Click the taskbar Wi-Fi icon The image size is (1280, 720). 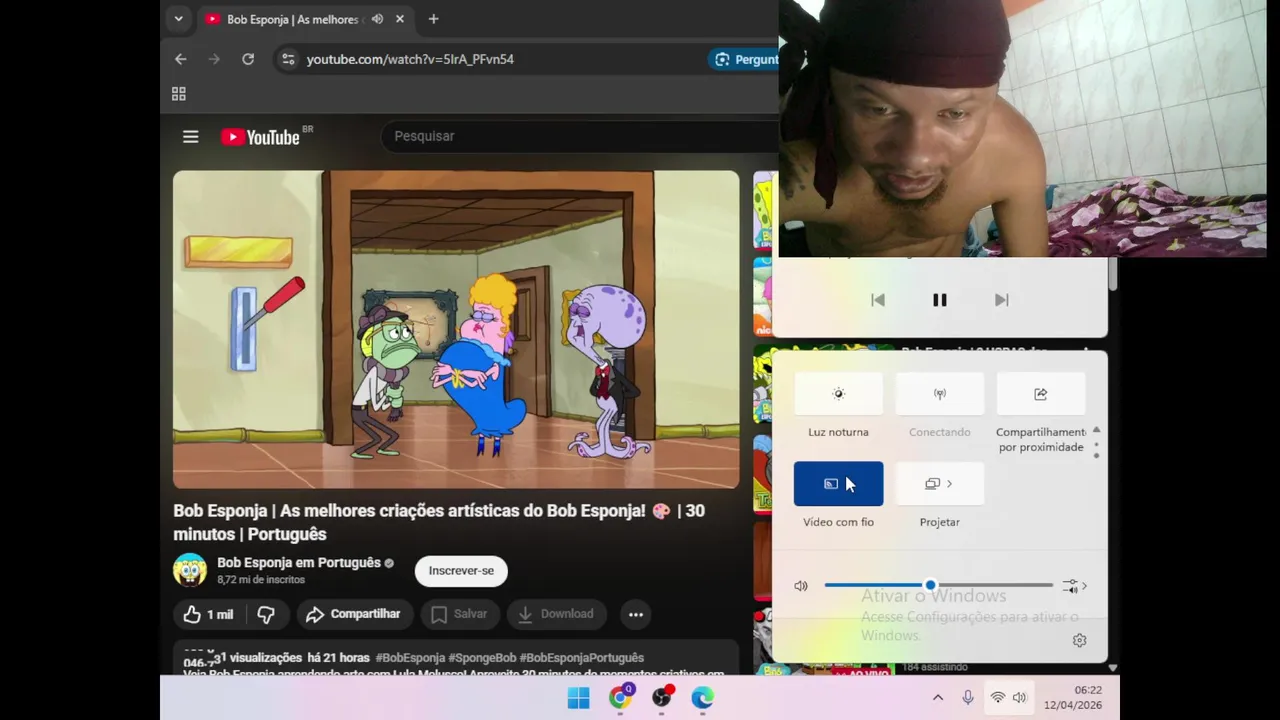coord(997,698)
